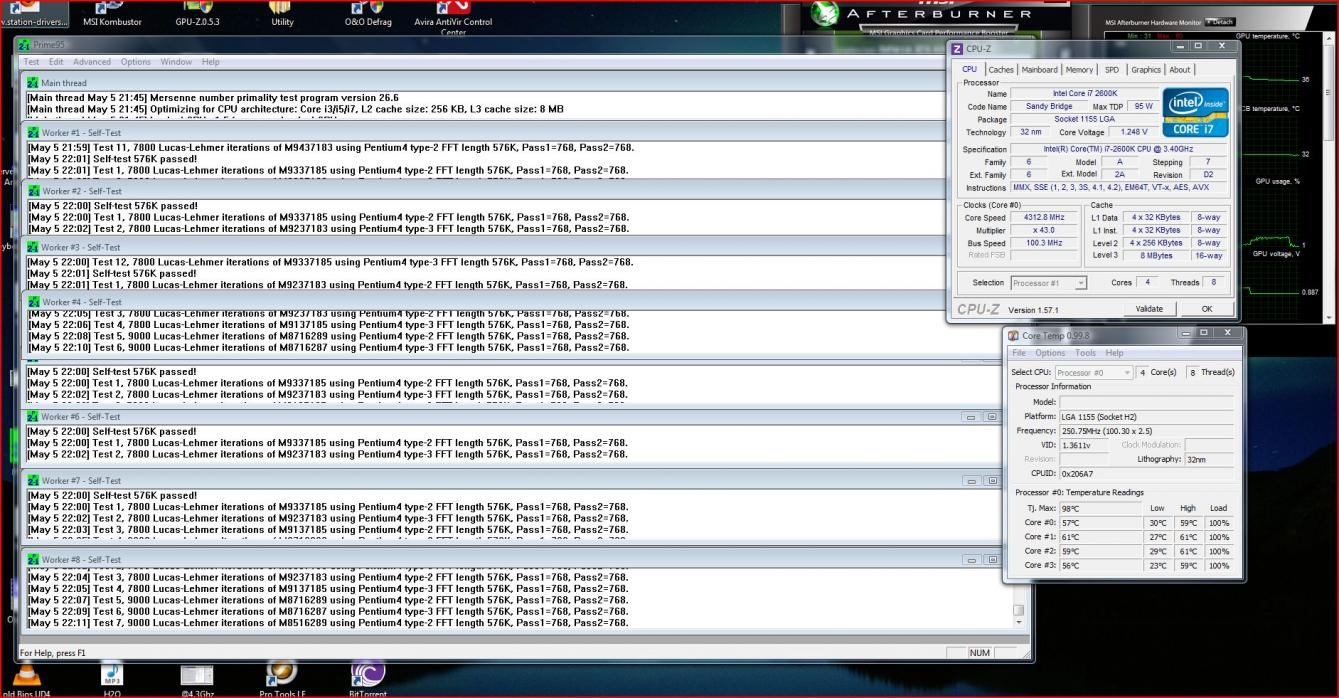Viewport: 1339px width, 698px height.
Task: Click the Validate button in CPU-Z
Action: (1149, 309)
